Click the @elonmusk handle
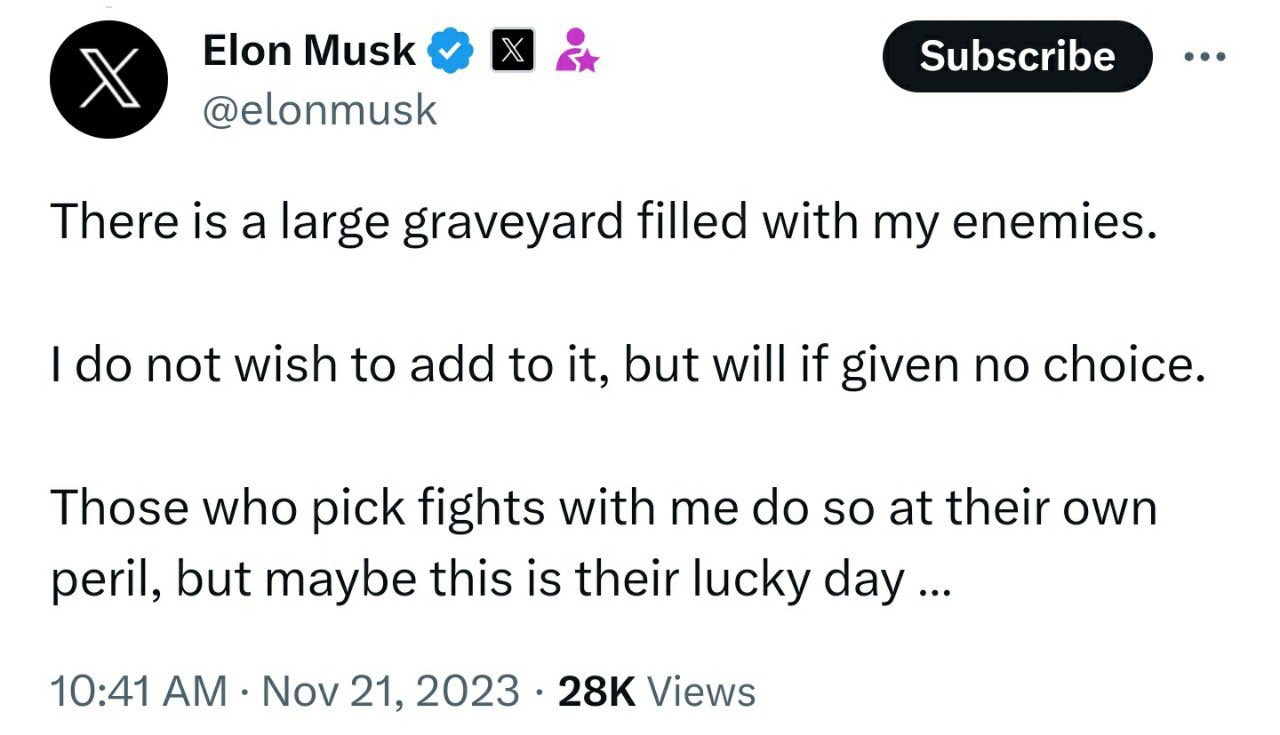The width and height of the screenshot is (1280, 735). tap(321, 110)
